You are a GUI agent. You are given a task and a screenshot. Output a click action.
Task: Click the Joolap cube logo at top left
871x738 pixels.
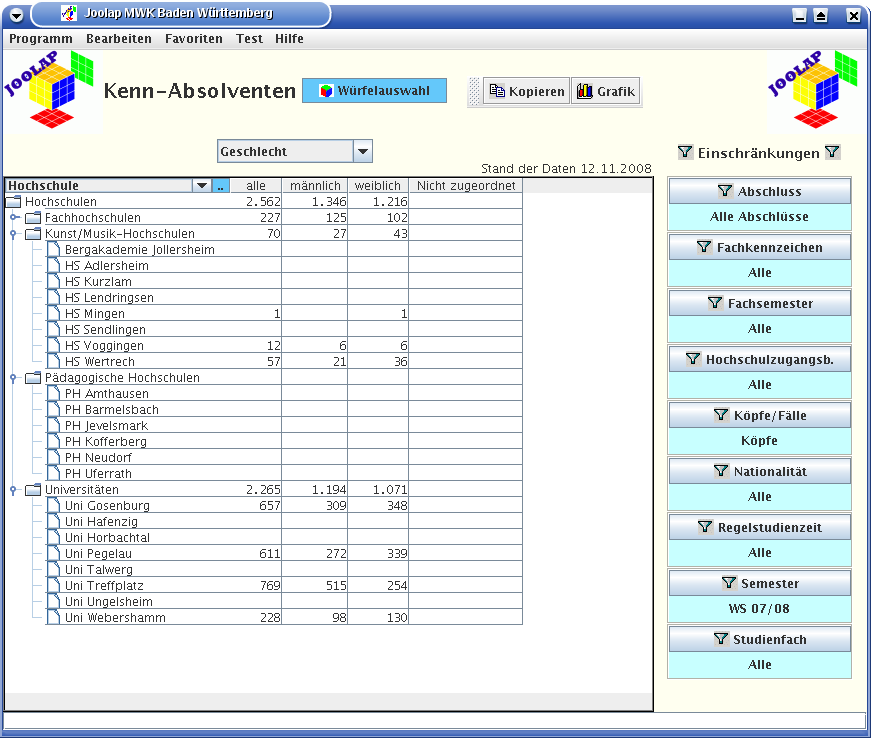point(52,91)
